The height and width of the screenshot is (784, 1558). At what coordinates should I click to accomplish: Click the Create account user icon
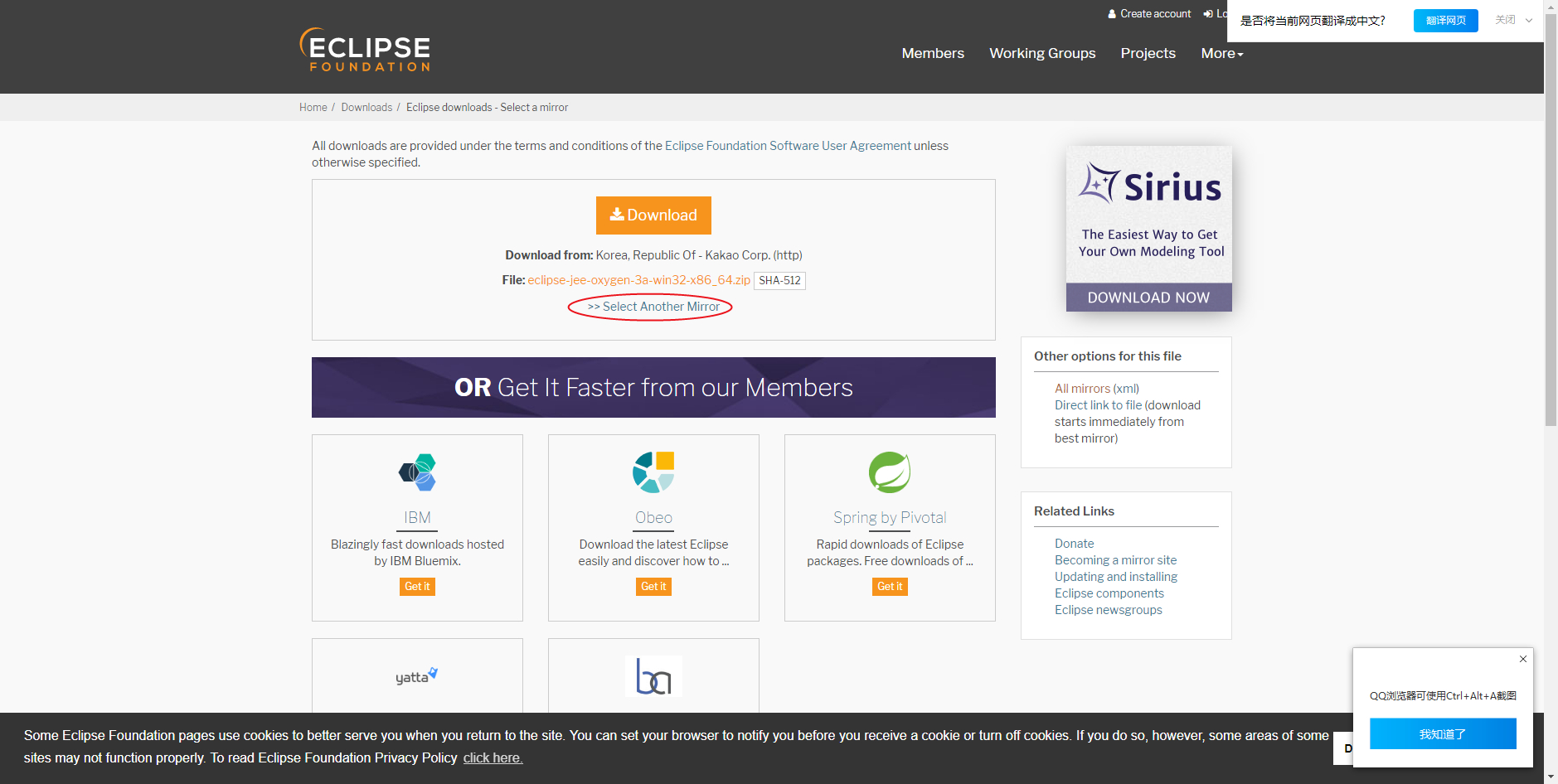click(x=1112, y=14)
